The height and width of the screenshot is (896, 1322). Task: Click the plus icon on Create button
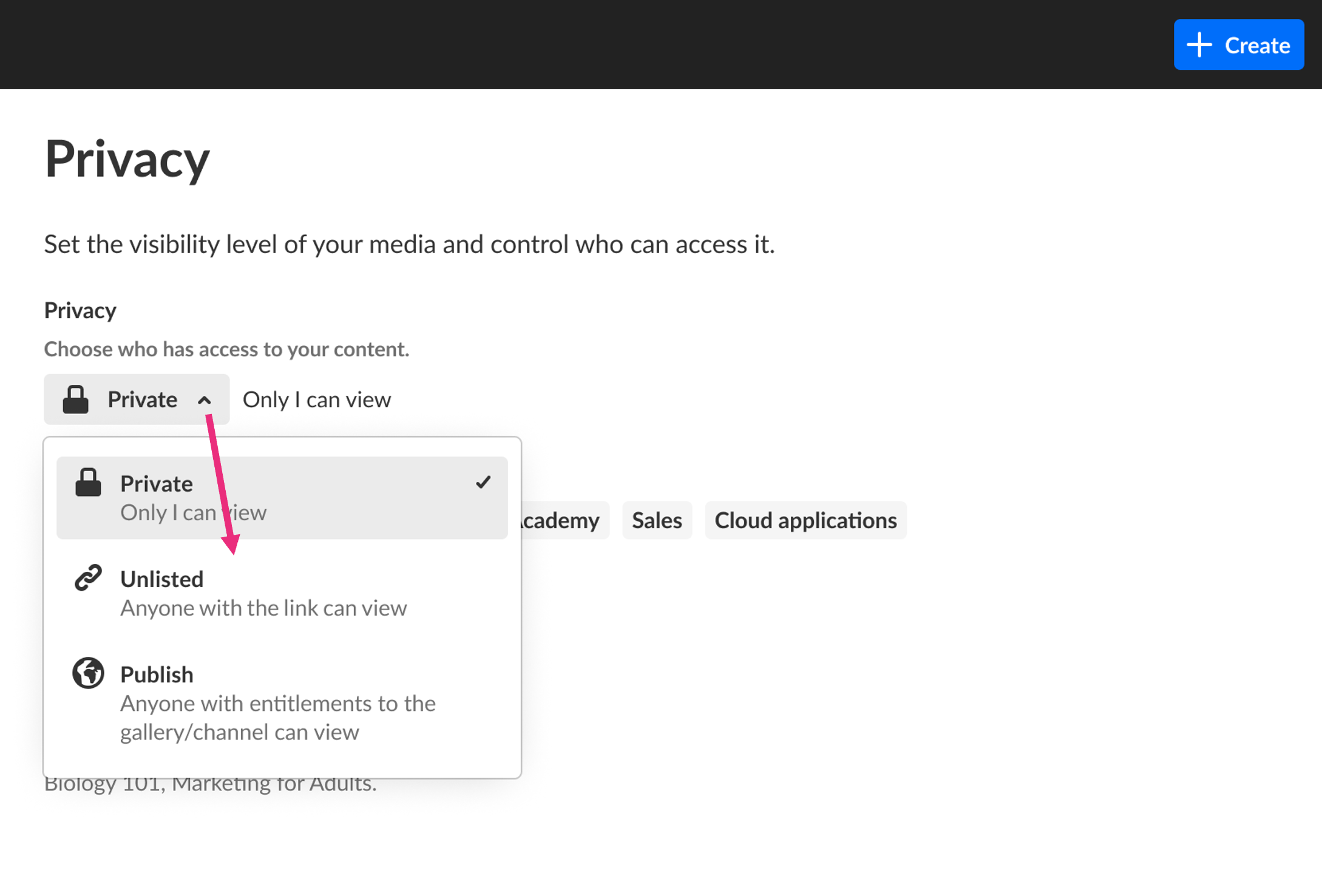[x=1199, y=45]
